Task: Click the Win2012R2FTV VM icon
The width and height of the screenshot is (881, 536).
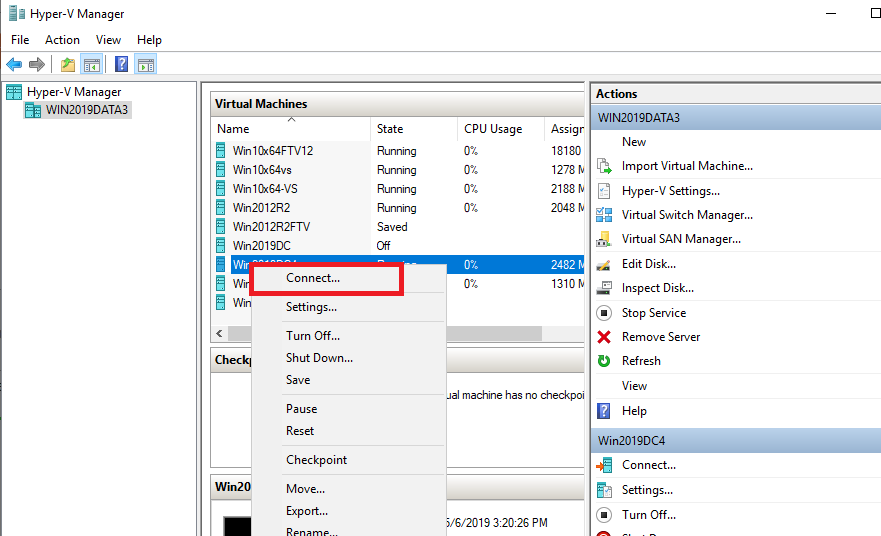Action: point(221,227)
